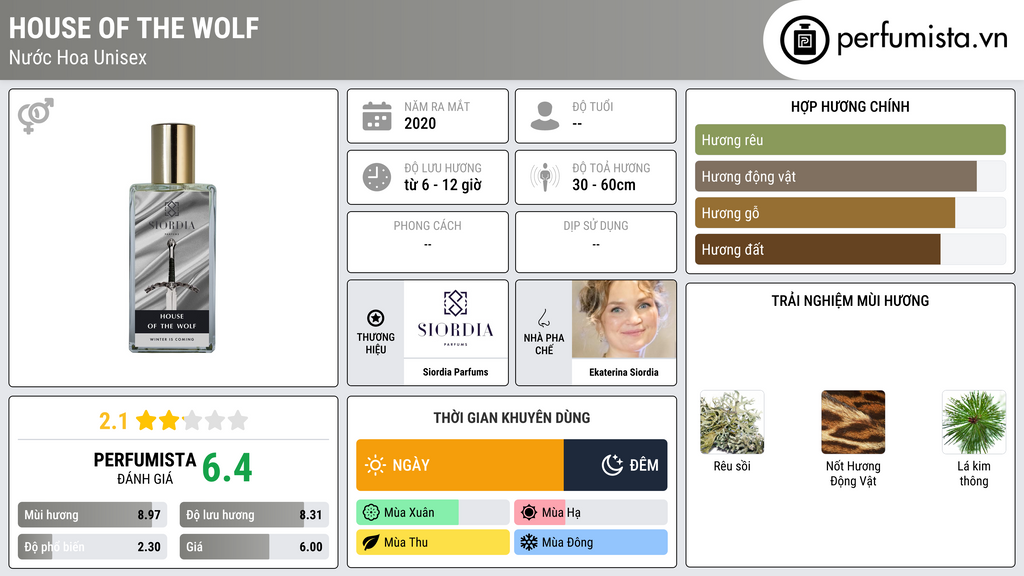Click the dark Đêm nighttime bar
Viewport: 1024px width, 576px height.
coord(616,465)
